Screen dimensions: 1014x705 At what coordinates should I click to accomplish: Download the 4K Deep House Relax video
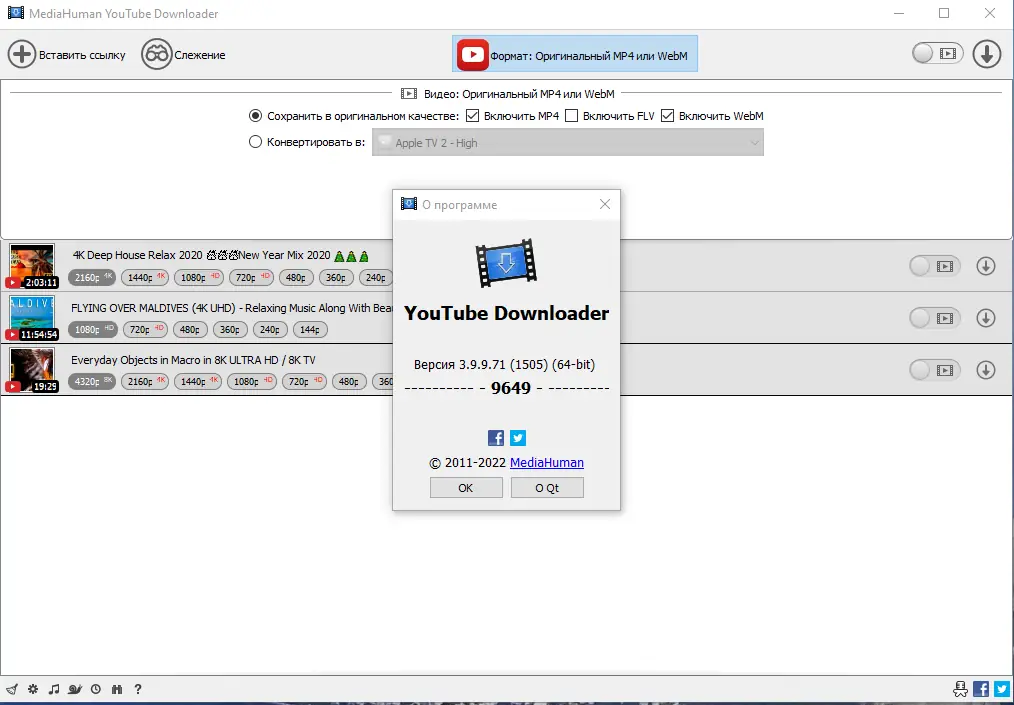(x=986, y=266)
